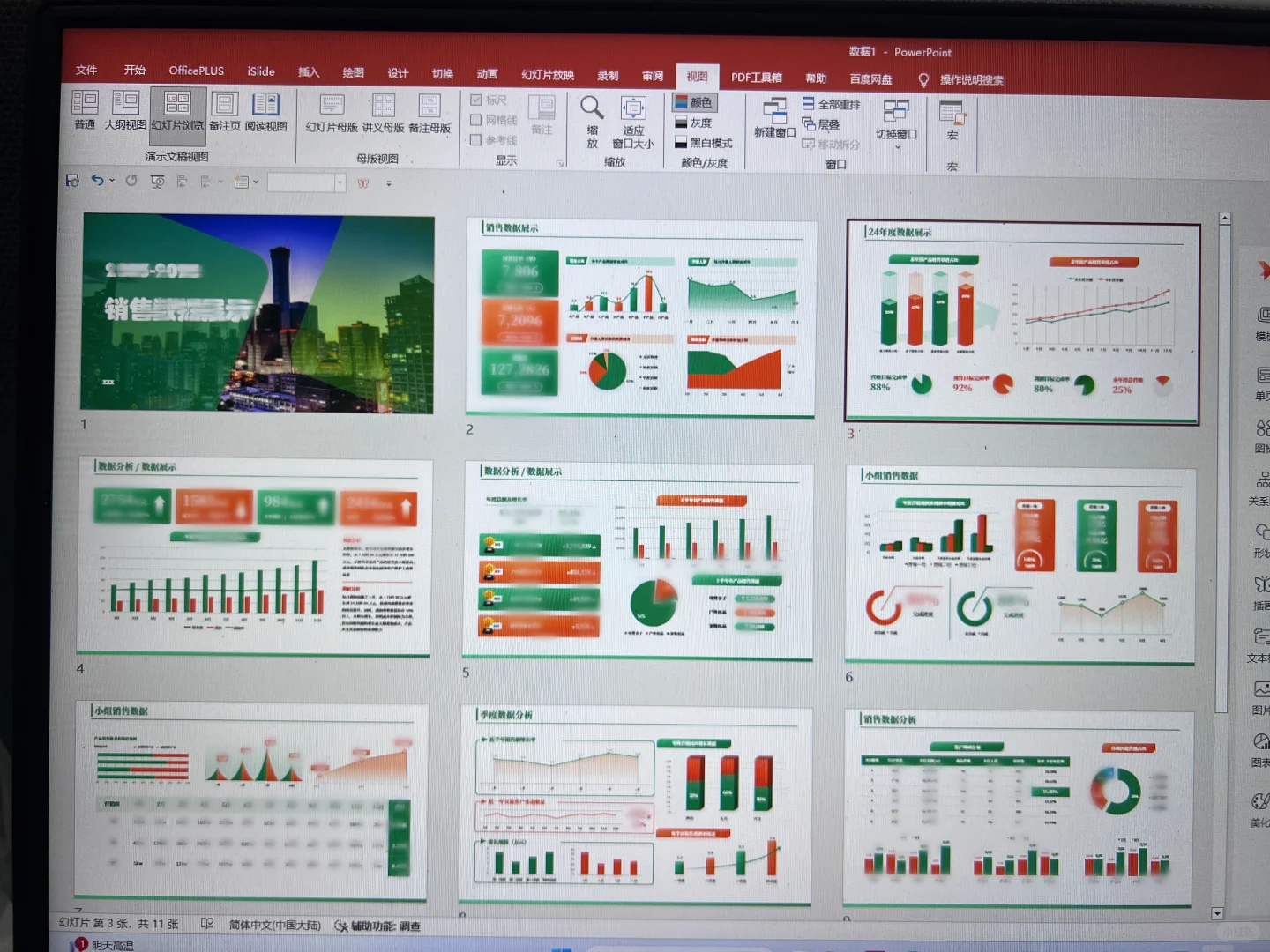1270x952 pixels.
Task: Click the accessibility check icon in status bar
Action: point(340,926)
